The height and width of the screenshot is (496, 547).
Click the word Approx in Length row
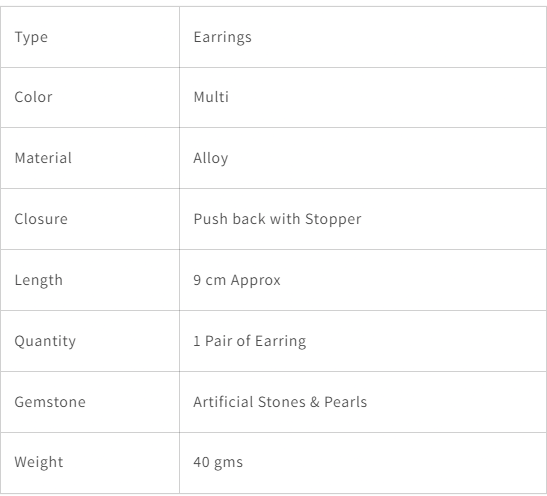256,281
